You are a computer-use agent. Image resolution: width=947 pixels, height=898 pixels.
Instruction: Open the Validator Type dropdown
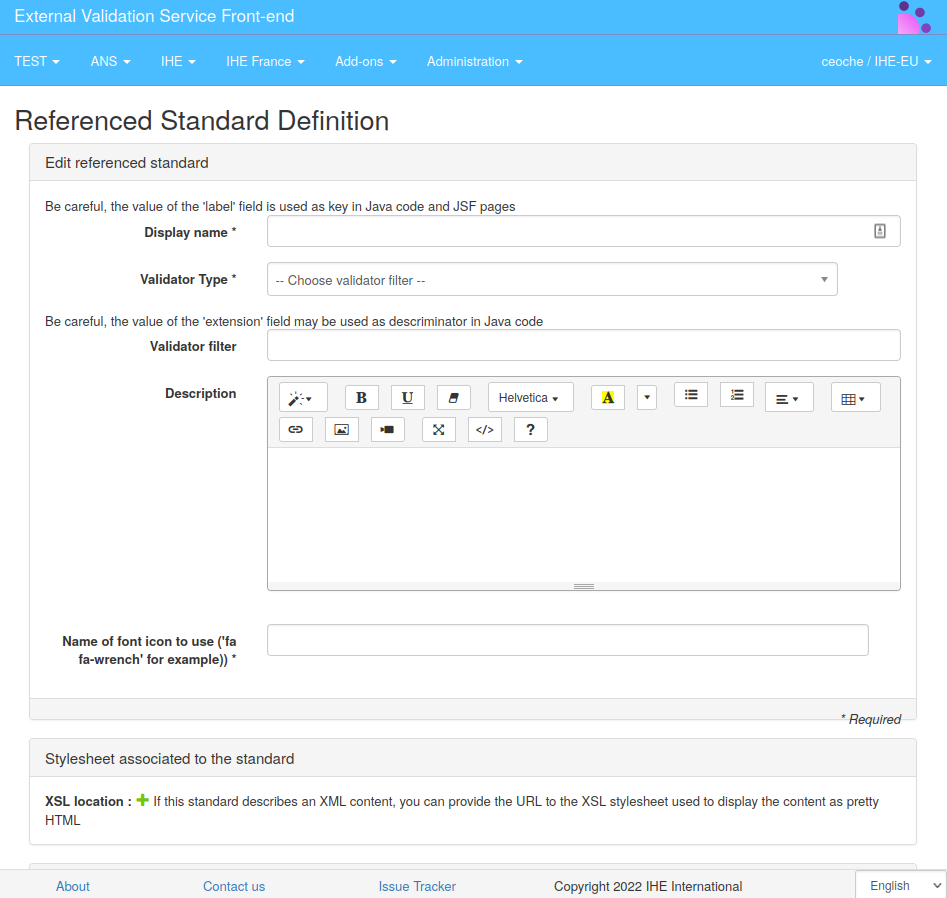click(x=551, y=280)
